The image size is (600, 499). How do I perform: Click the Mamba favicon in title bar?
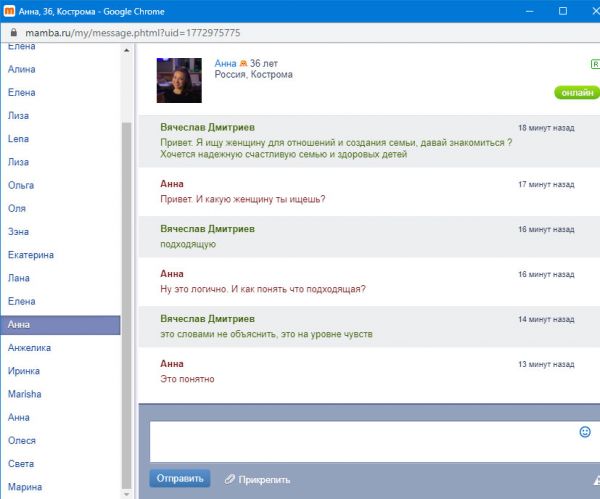tap(10, 11)
